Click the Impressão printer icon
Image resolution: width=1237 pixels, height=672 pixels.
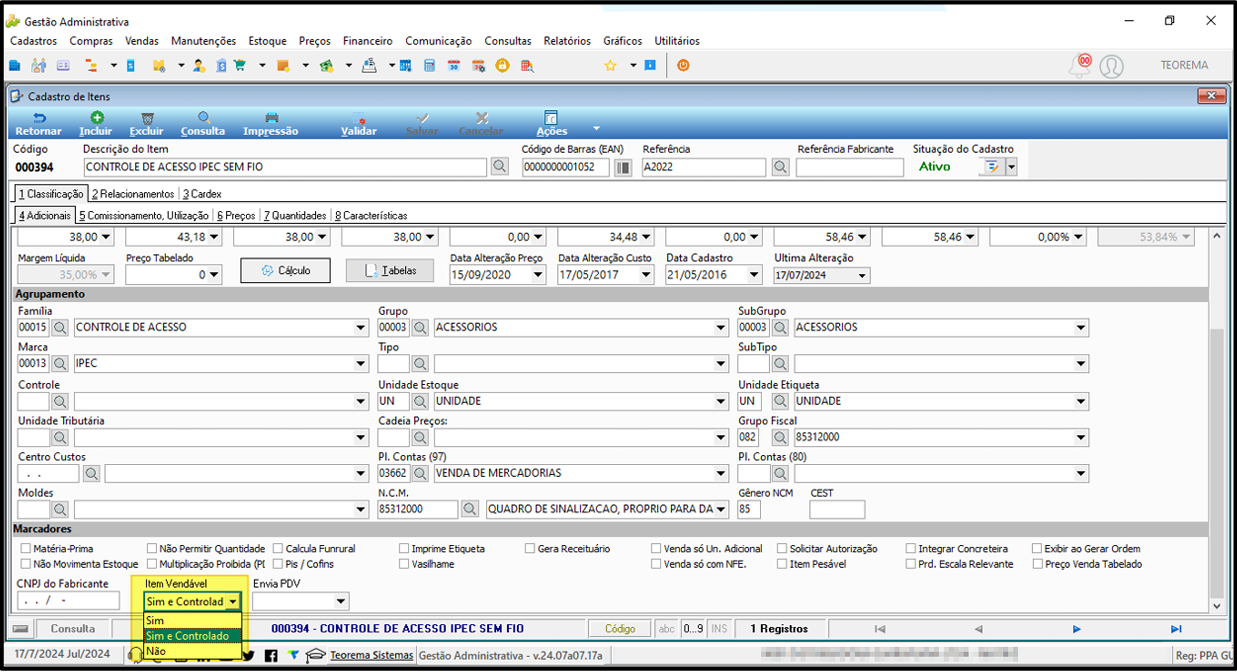[271, 118]
